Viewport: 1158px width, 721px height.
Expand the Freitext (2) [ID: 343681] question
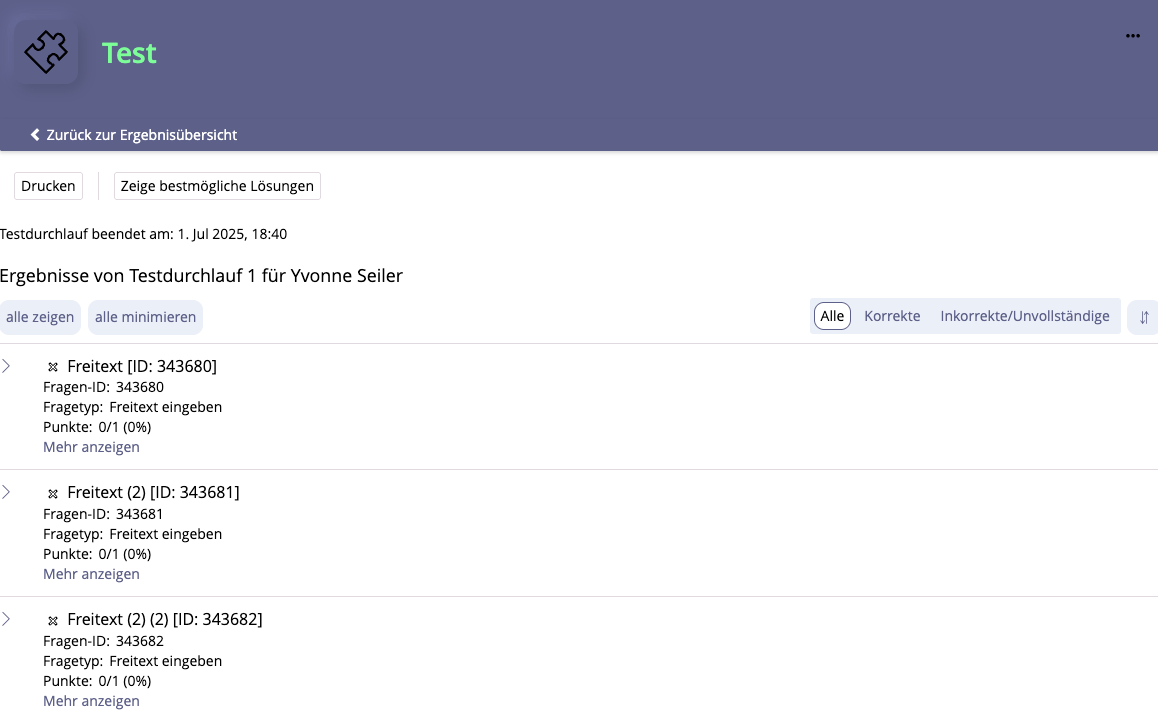[7, 492]
